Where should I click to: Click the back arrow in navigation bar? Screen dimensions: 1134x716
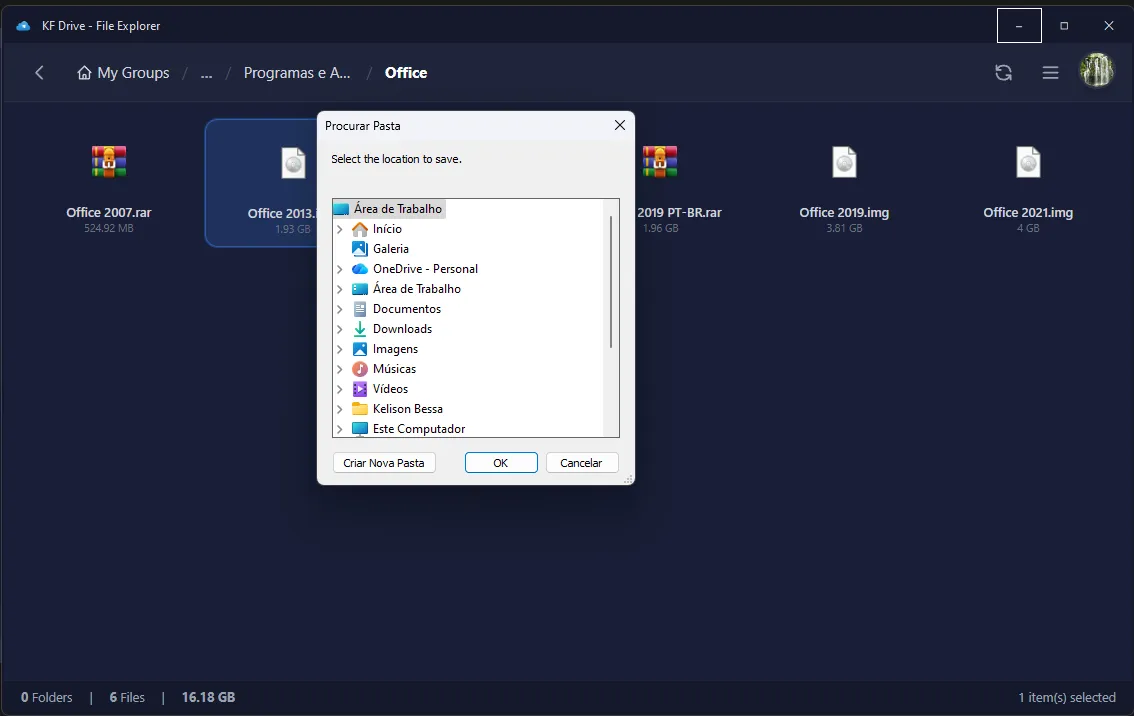[39, 73]
